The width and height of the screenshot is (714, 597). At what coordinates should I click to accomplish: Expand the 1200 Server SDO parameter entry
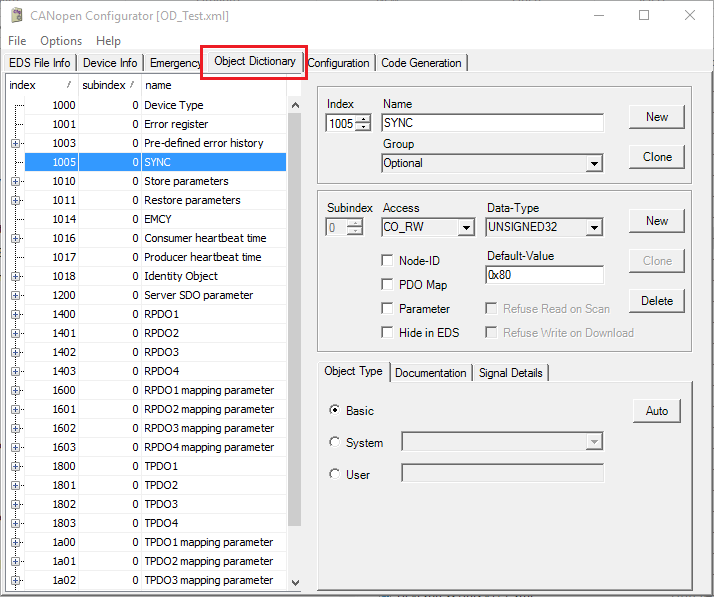point(15,296)
